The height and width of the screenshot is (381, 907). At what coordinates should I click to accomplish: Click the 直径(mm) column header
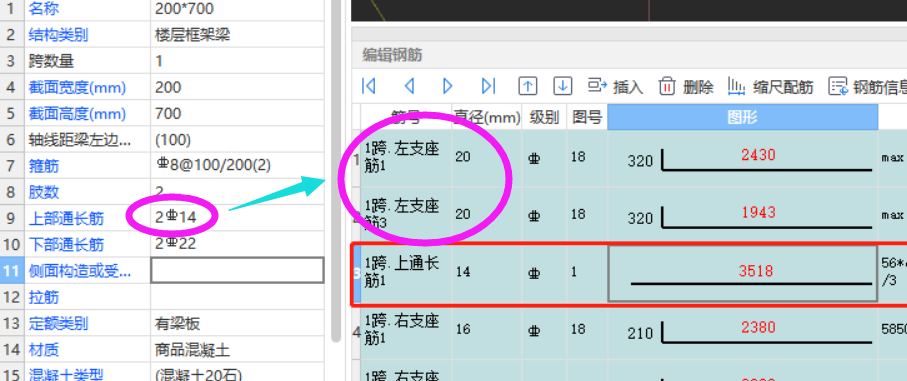point(486,118)
